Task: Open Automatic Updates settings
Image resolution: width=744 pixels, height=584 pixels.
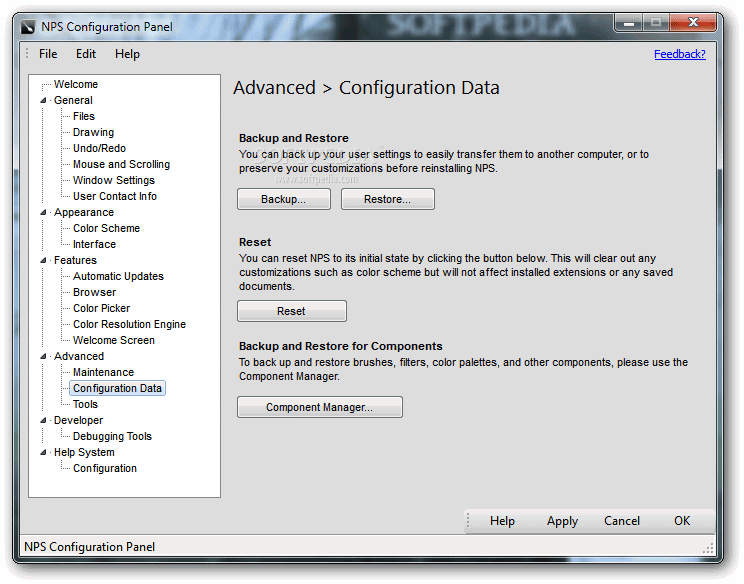Action: coord(118,276)
